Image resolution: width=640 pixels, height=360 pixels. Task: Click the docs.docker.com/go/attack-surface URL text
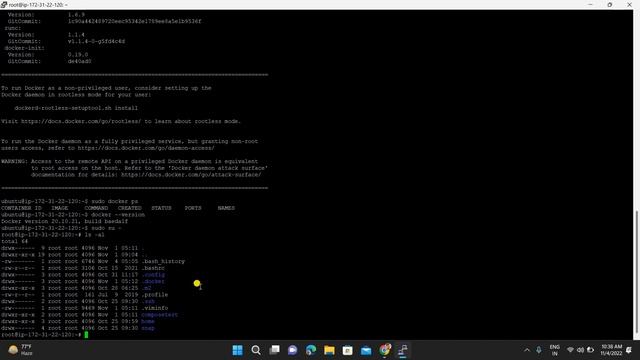(x=191, y=174)
